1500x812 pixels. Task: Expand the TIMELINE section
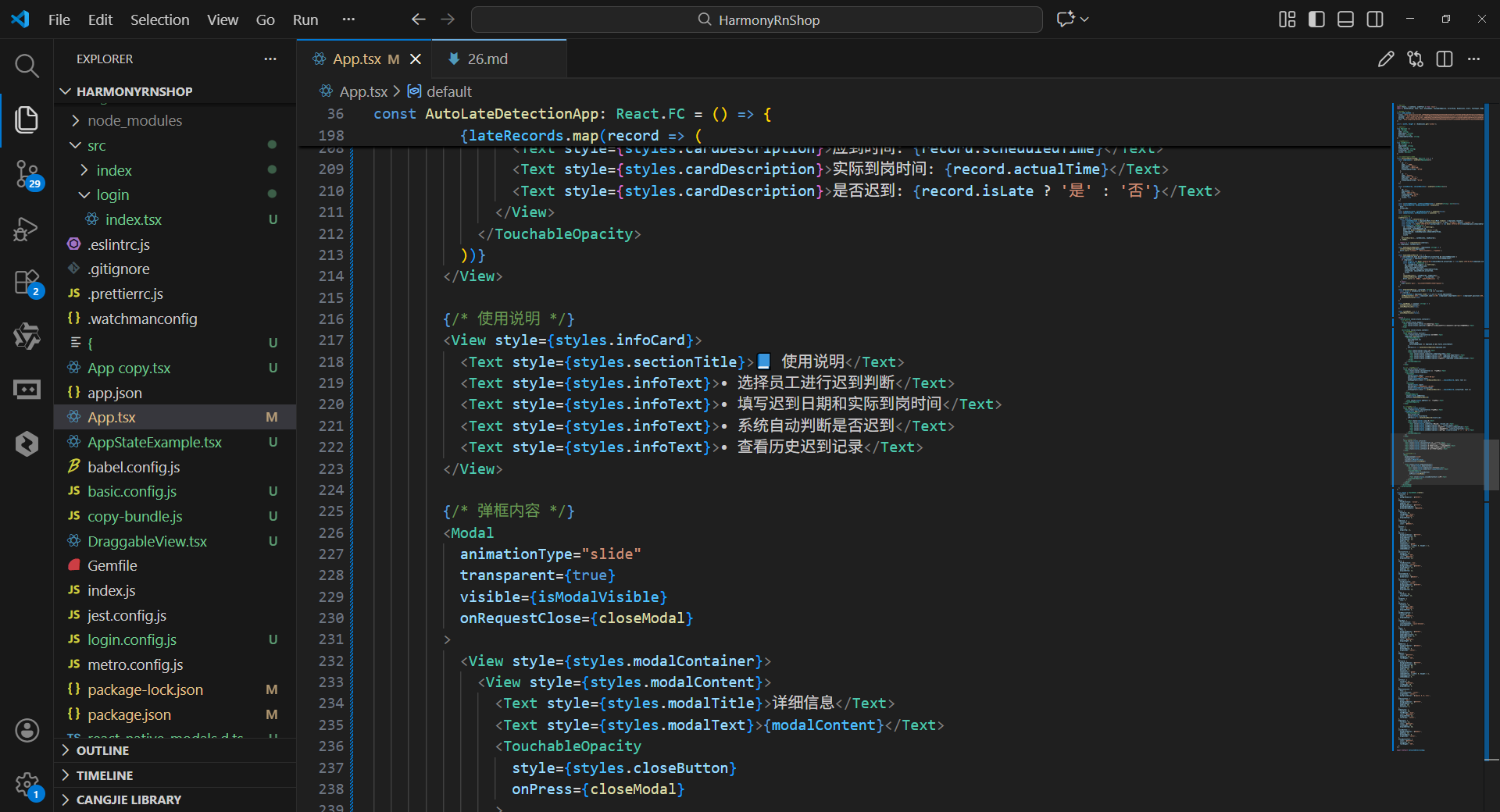tap(175, 775)
